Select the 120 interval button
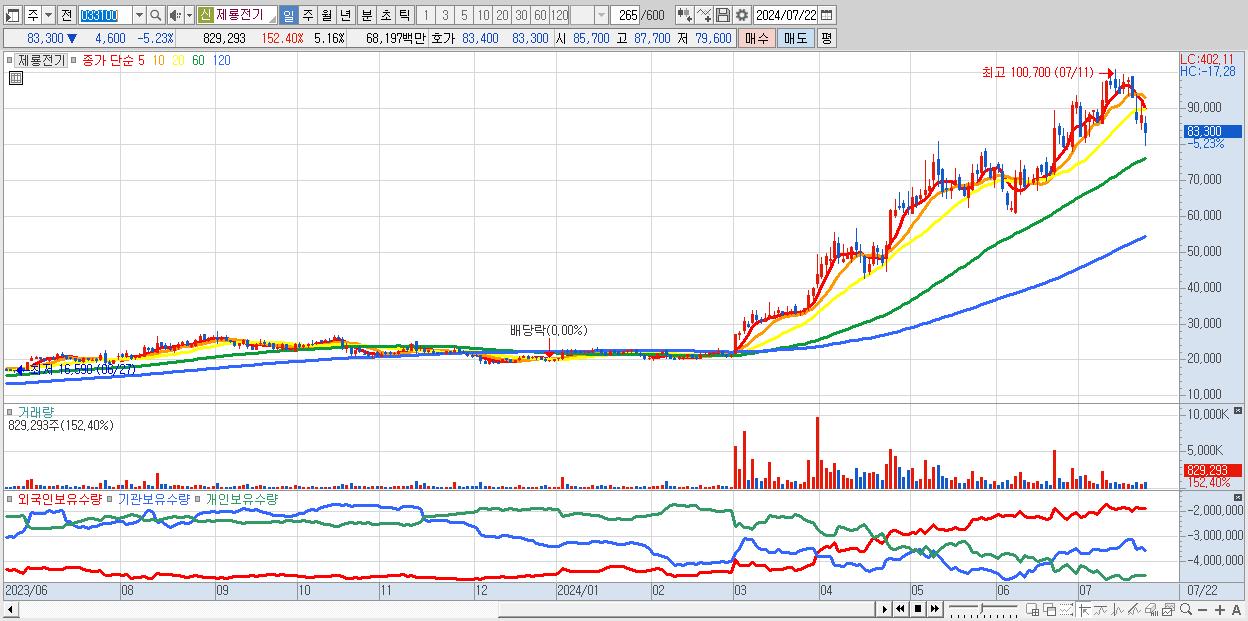The height and width of the screenshot is (621, 1248). tap(560, 15)
